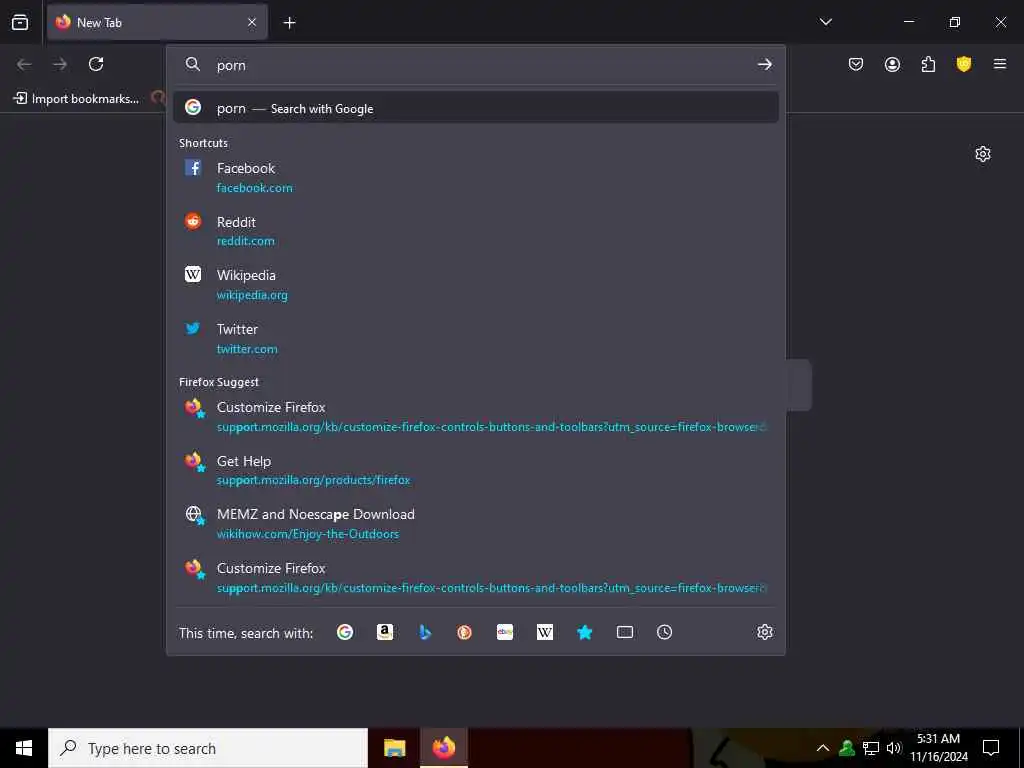Click Import bookmarks toolbar item
Viewport: 1024px width, 768px height.
tap(76, 99)
